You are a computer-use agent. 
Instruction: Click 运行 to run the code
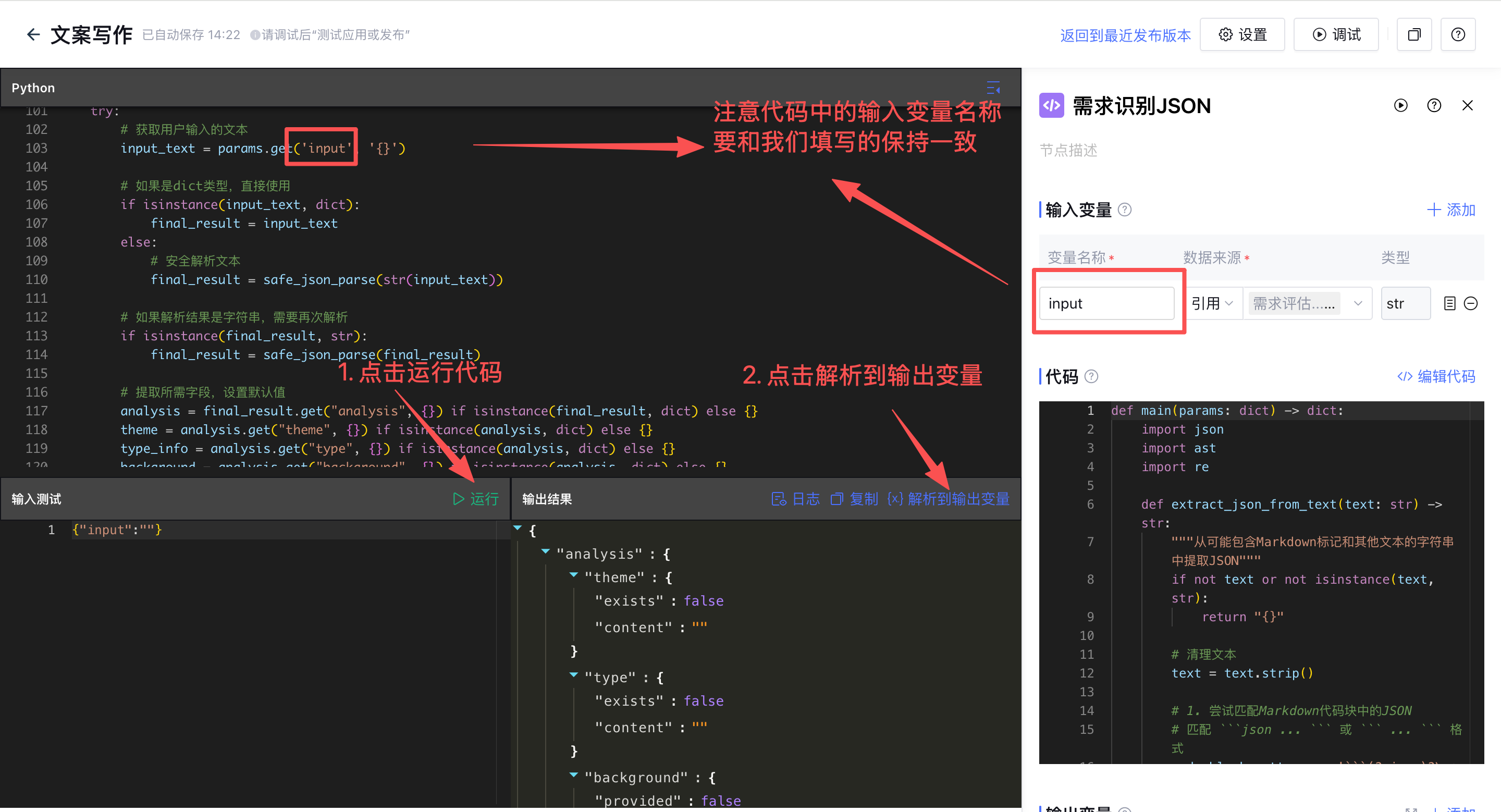(476, 499)
